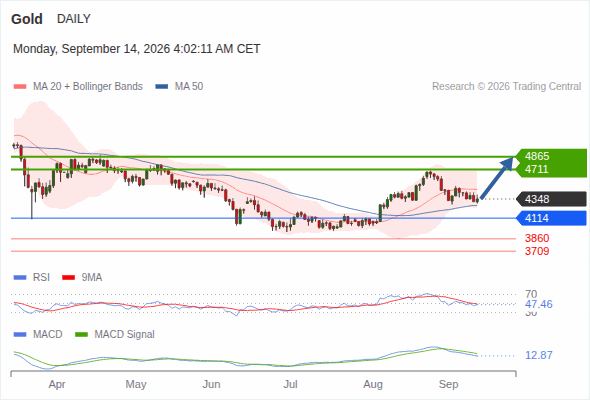Click the RSI legend blue marker
The height and width of the screenshot is (400, 590).
pyautogui.click(x=20, y=278)
